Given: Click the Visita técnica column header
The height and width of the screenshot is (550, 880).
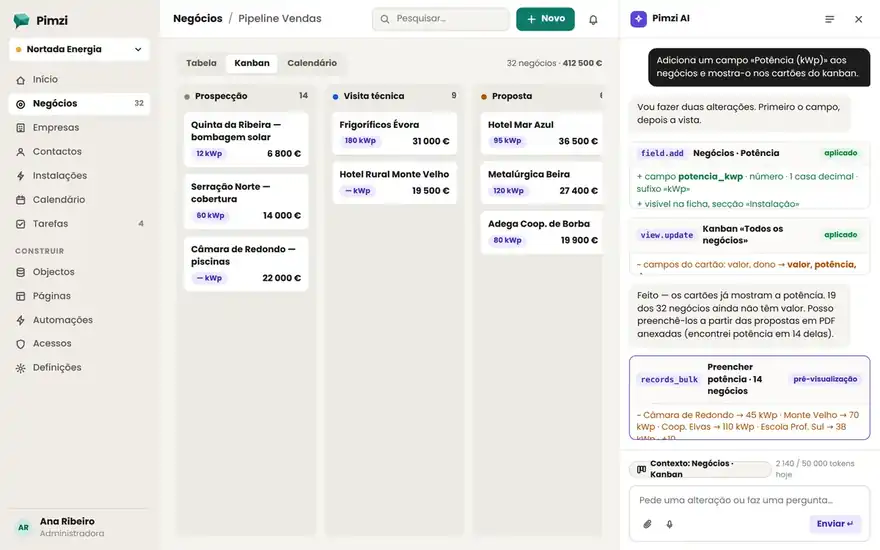Looking at the screenshot, I should (394, 96).
